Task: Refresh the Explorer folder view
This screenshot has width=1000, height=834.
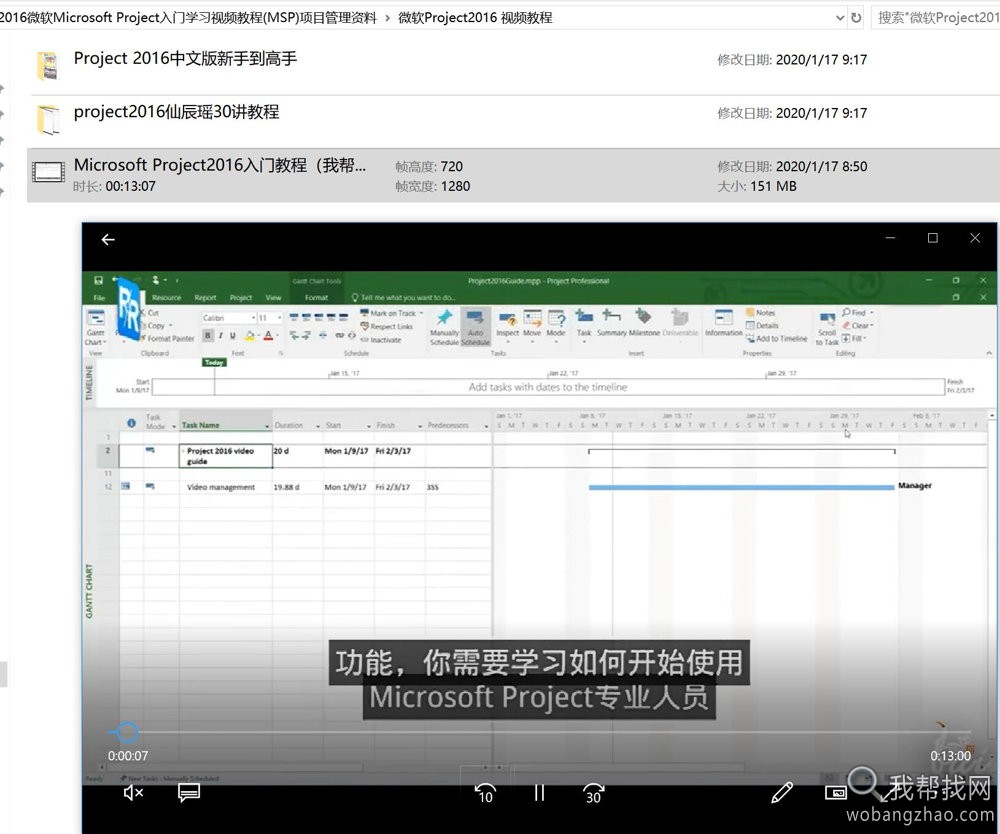Action: pos(857,18)
